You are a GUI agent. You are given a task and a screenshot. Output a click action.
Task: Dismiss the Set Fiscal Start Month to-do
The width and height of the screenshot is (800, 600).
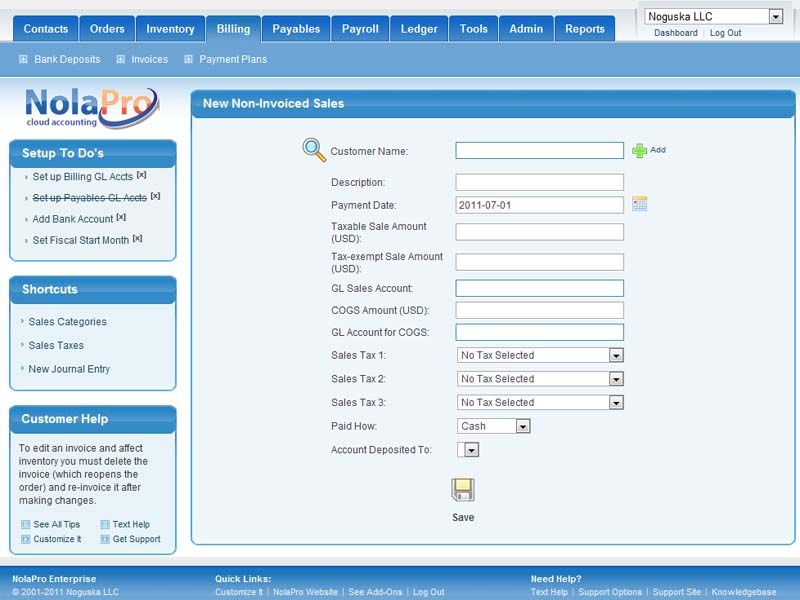[x=137, y=238]
